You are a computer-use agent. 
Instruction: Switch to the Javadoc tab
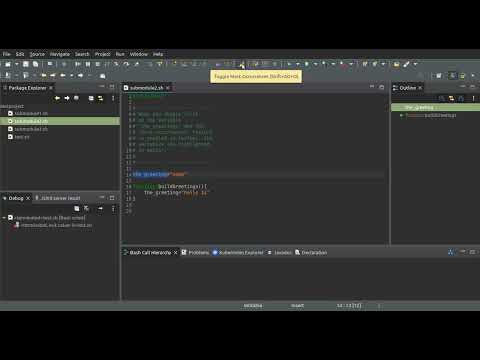pyautogui.click(x=280, y=253)
